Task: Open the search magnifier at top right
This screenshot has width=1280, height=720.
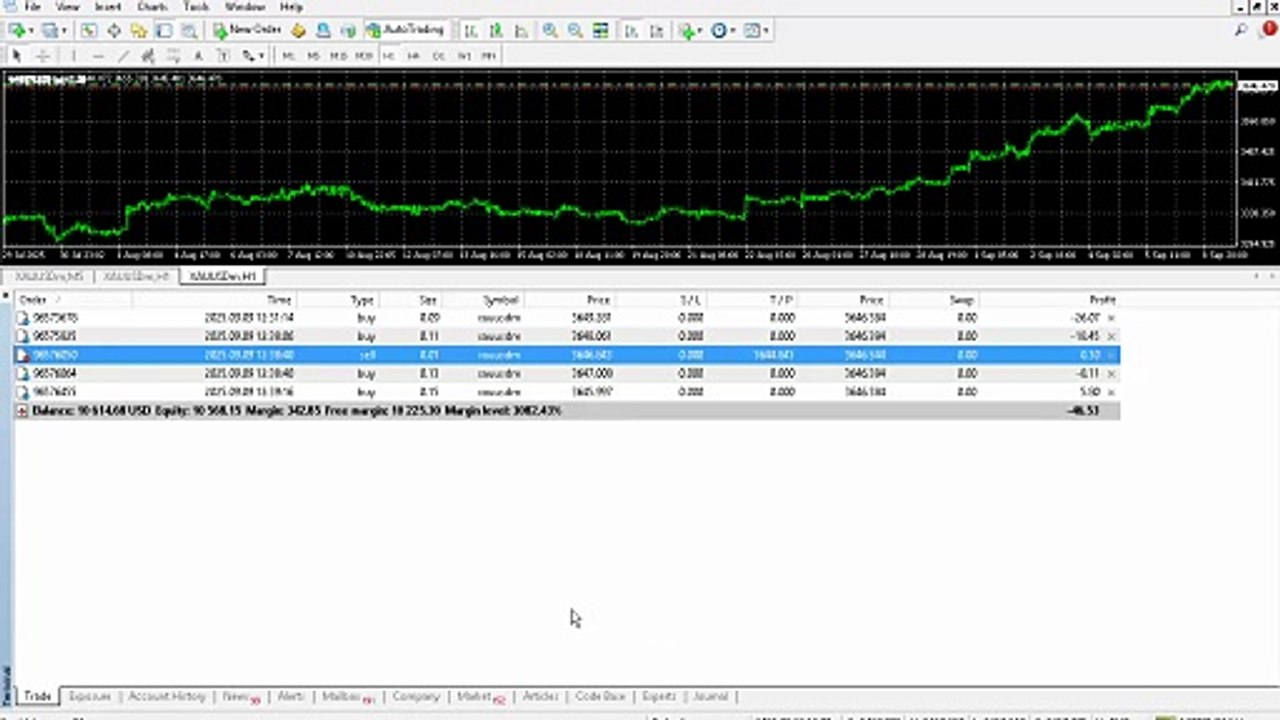Action: pos(1241,31)
